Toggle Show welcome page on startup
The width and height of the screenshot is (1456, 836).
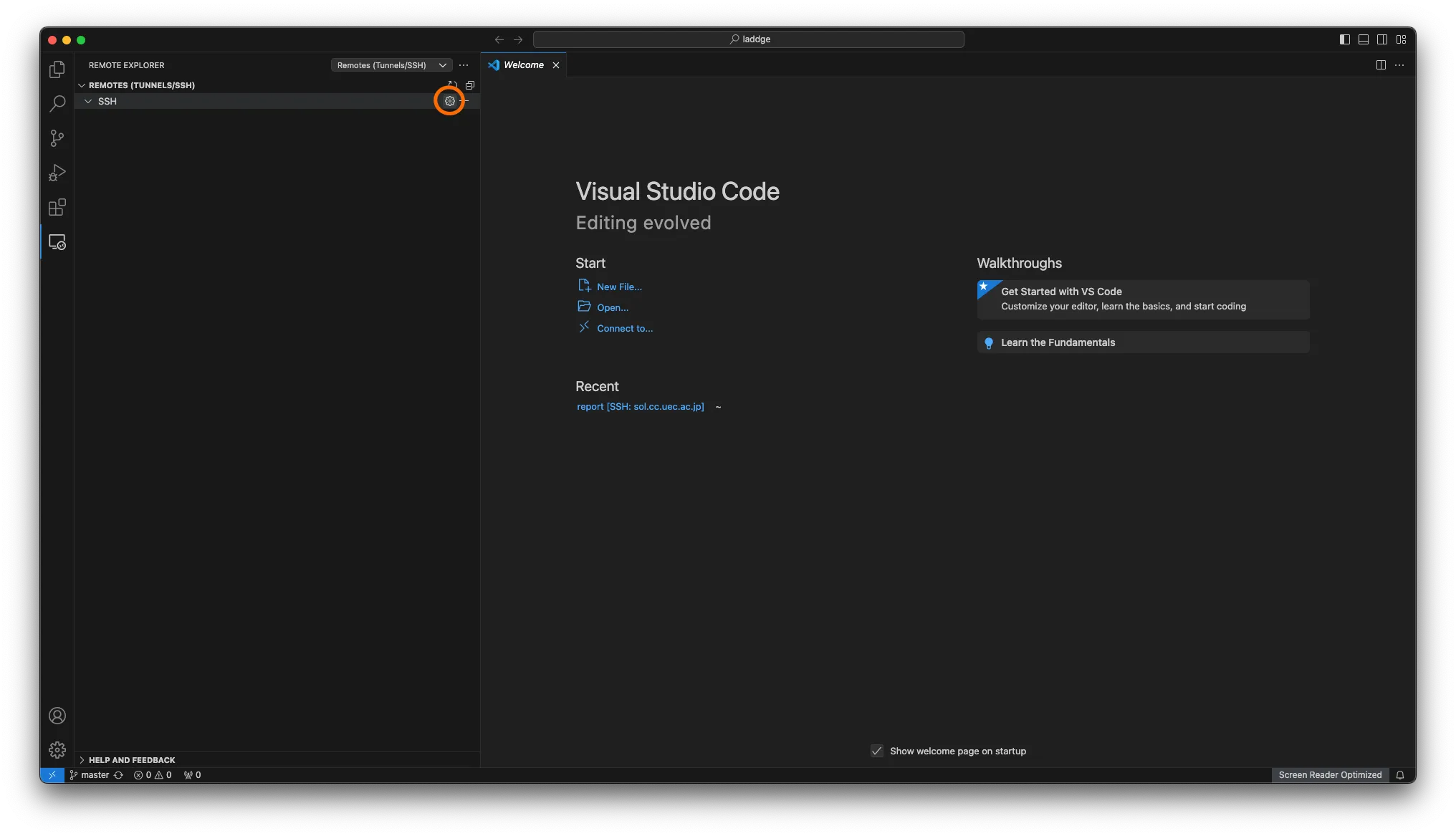[x=877, y=751]
